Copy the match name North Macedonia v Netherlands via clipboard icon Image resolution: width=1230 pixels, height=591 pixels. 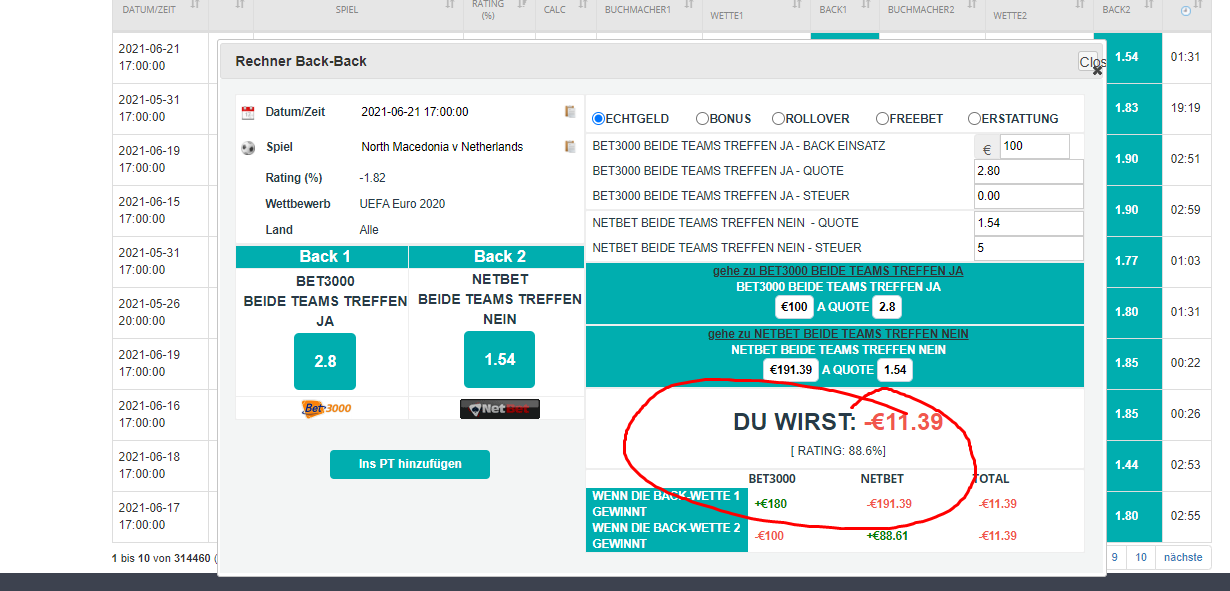570,147
